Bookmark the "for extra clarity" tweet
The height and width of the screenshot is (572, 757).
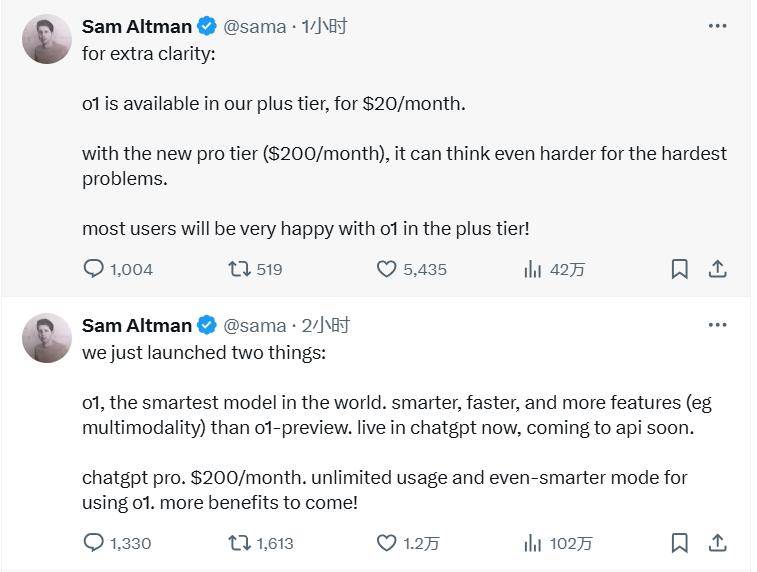click(679, 269)
